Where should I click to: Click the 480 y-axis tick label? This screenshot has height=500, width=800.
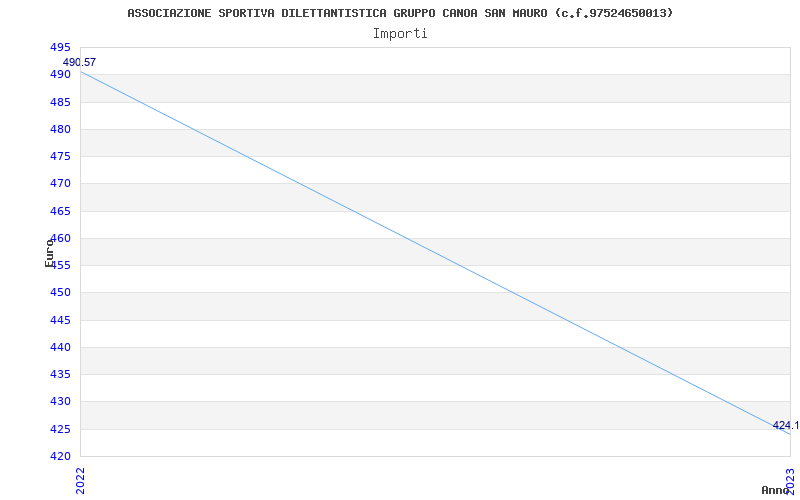(60, 129)
